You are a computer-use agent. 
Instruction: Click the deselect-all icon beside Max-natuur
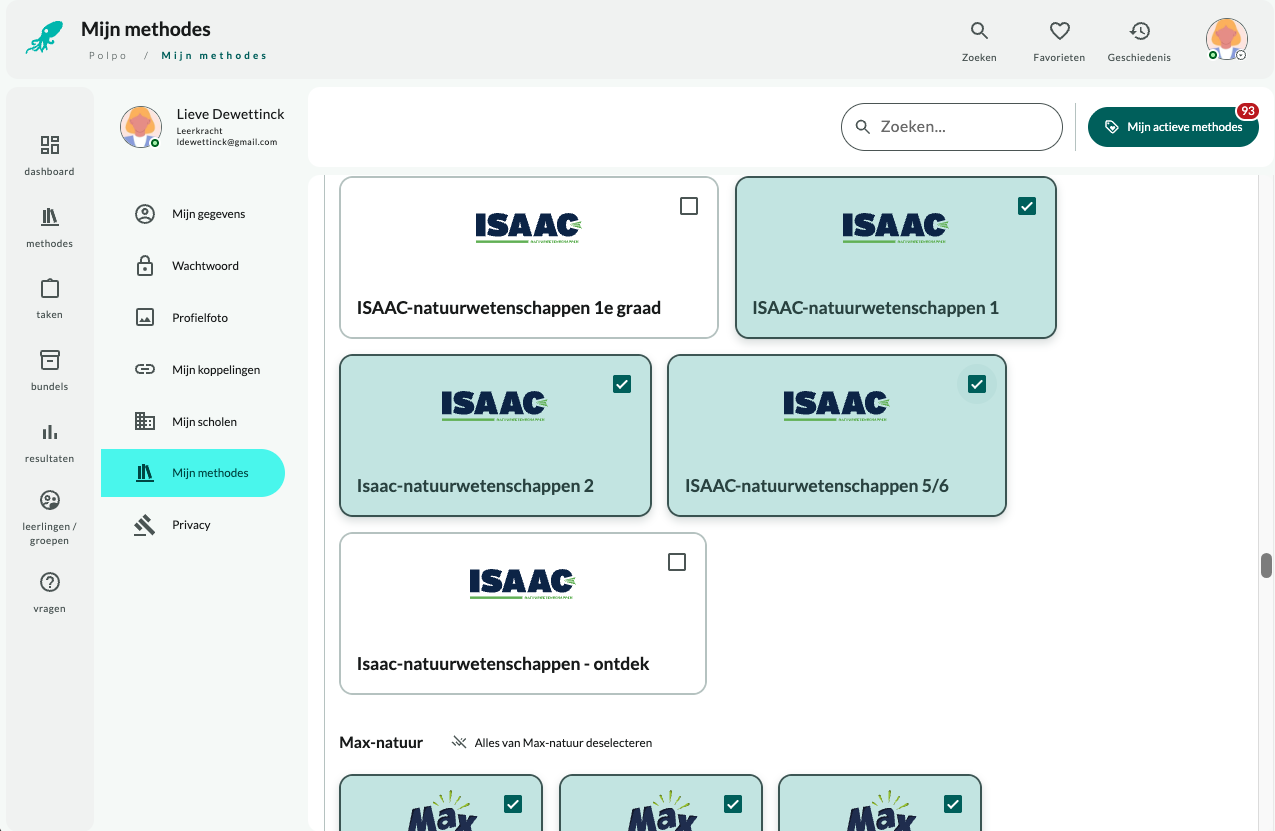coord(459,742)
